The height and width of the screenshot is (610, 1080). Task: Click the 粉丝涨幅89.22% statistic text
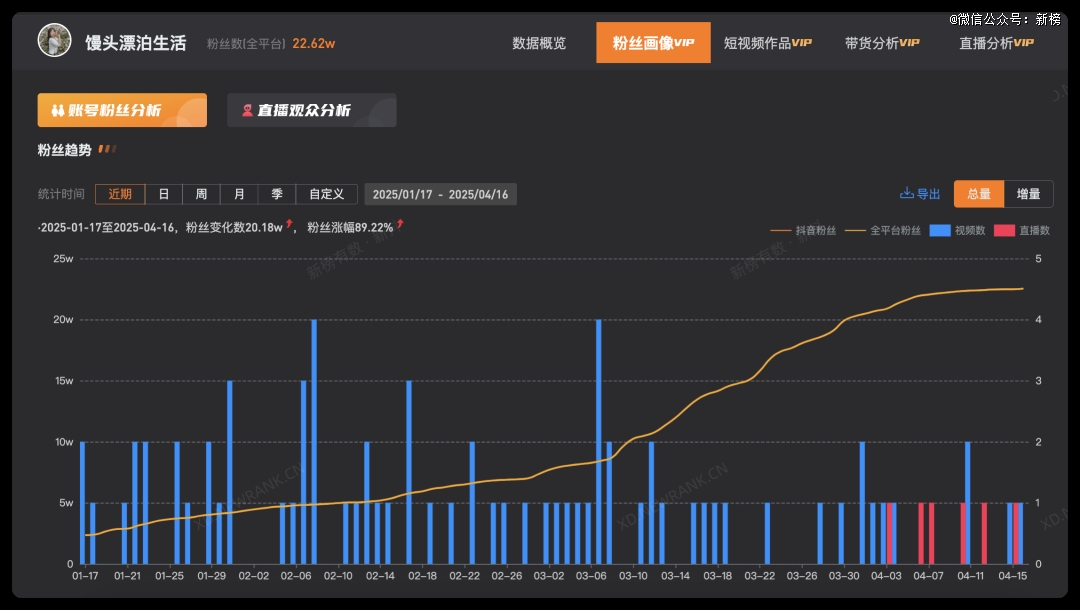(x=350, y=227)
